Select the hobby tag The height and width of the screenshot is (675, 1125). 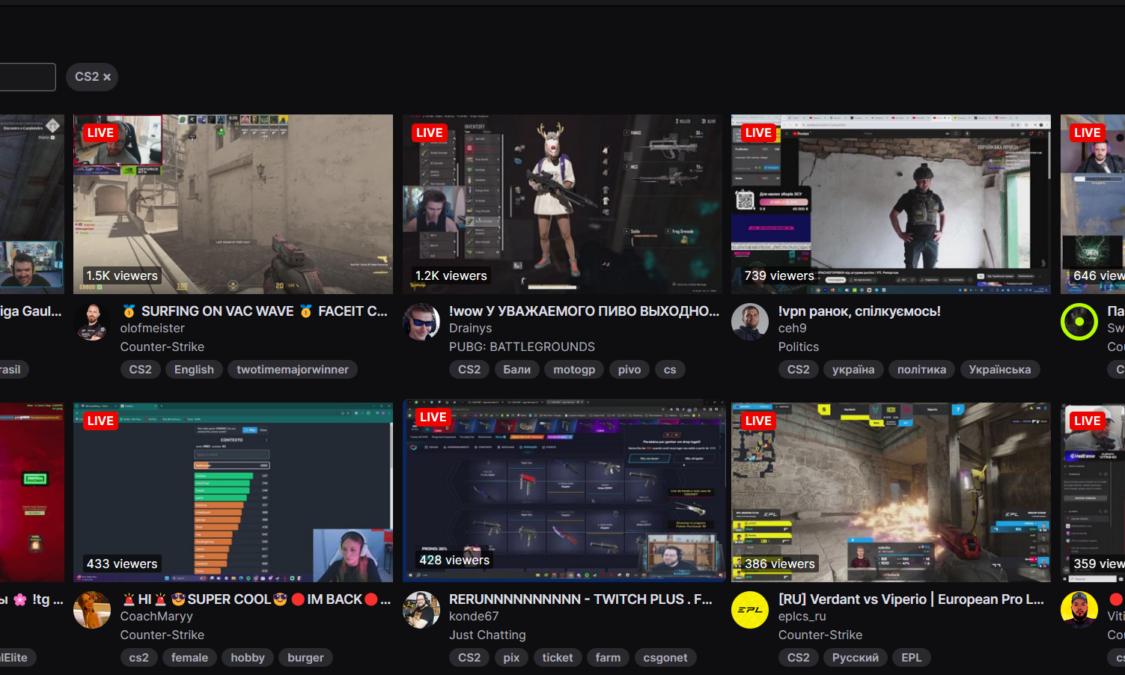click(x=248, y=657)
